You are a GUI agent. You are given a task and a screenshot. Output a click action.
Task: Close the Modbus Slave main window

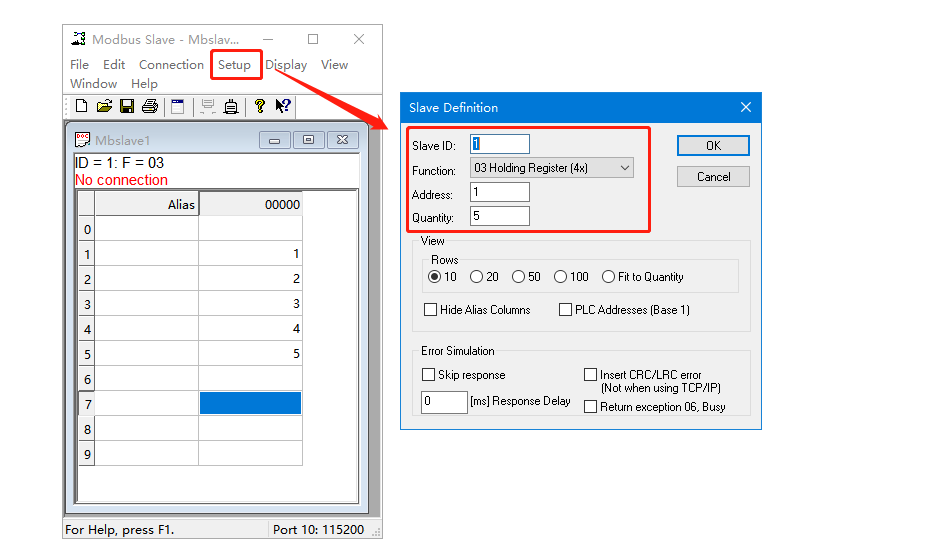(x=358, y=39)
